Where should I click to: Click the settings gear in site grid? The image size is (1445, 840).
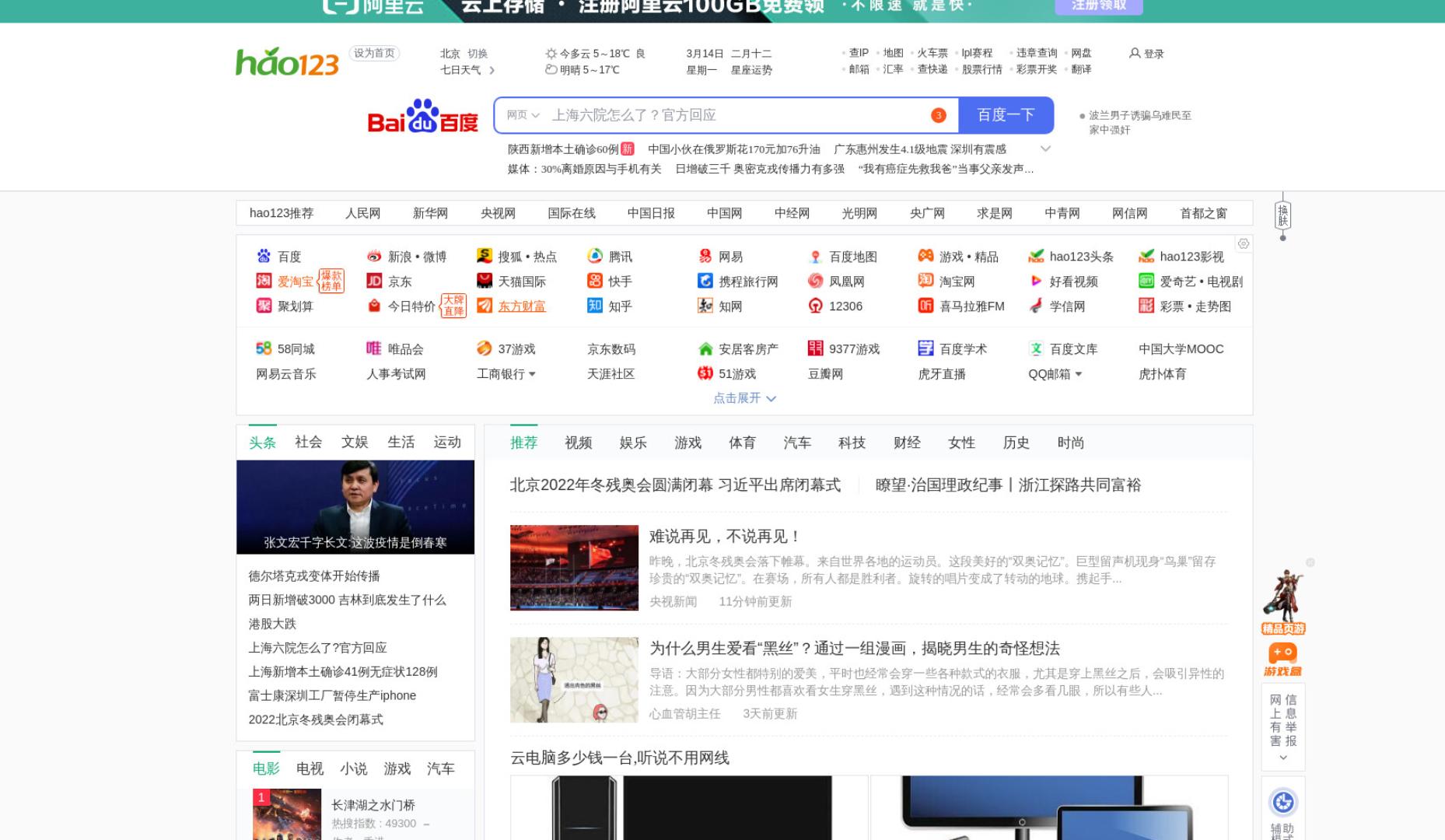tap(1244, 243)
